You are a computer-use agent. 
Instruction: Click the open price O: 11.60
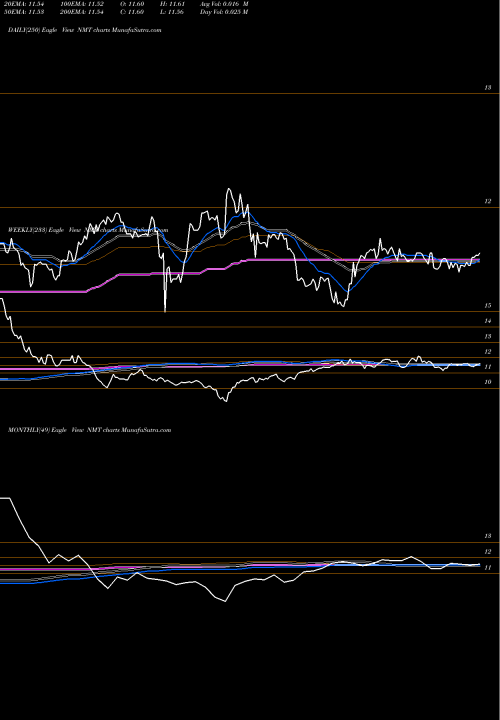click(x=132, y=4)
